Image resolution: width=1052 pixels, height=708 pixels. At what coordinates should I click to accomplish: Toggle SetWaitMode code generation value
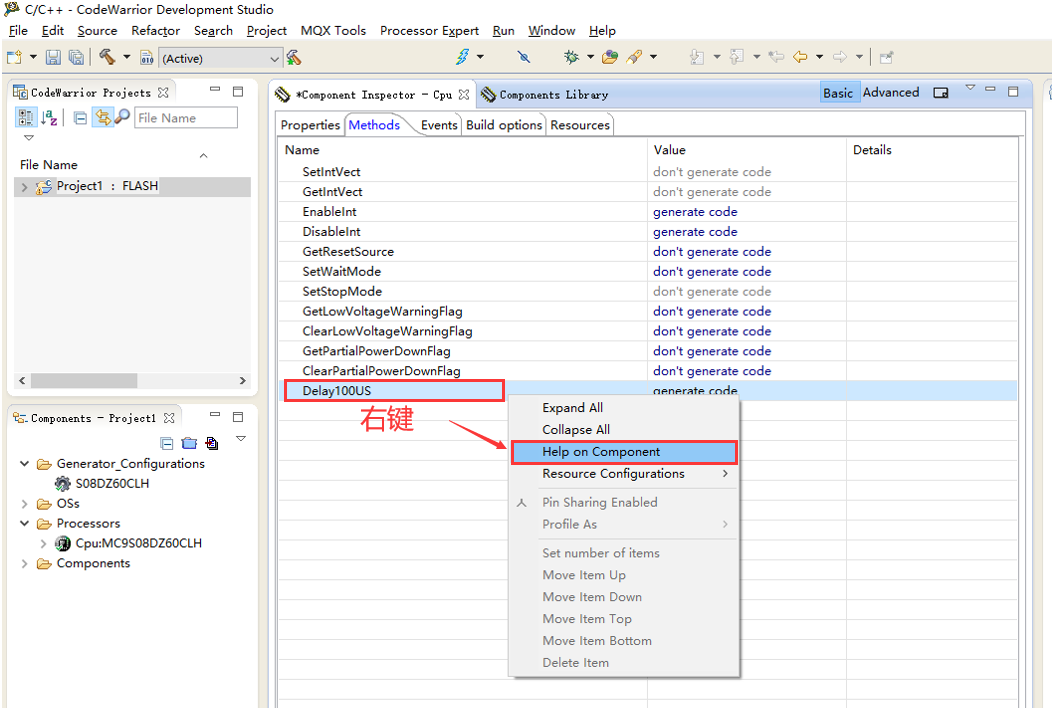[712, 272]
